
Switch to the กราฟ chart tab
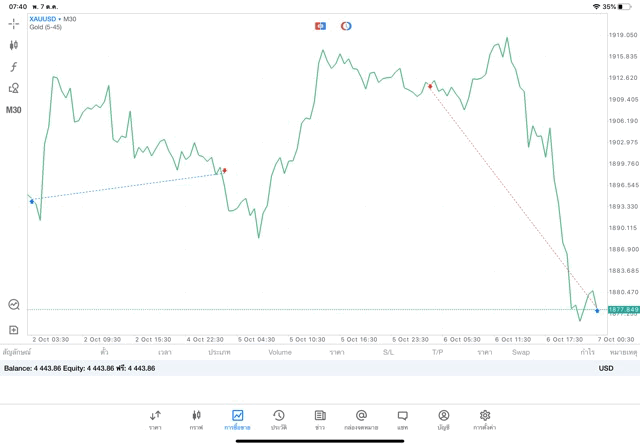tap(196, 419)
